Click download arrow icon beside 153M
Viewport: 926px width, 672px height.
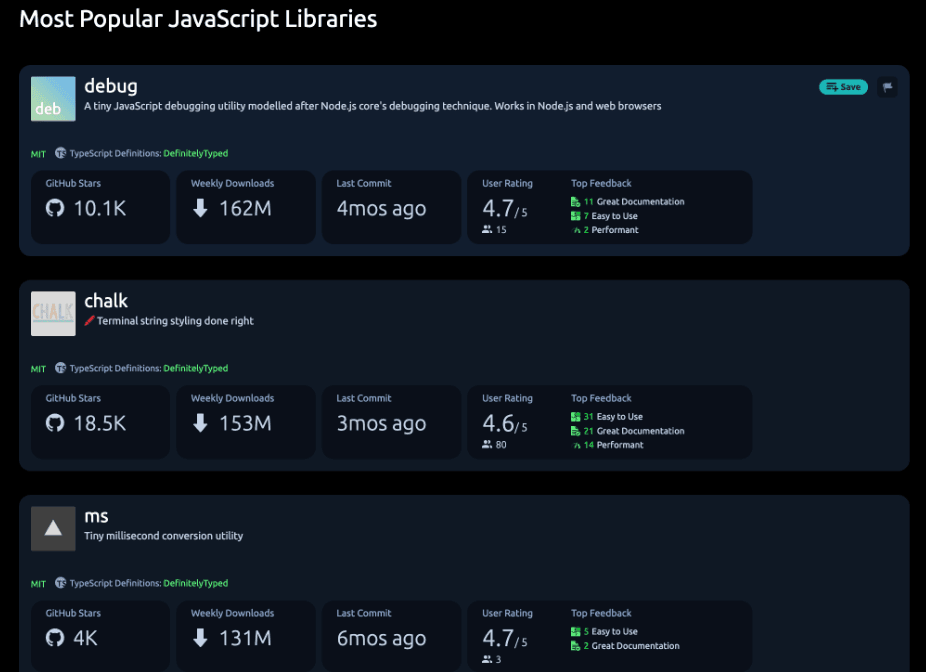pos(200,423)
